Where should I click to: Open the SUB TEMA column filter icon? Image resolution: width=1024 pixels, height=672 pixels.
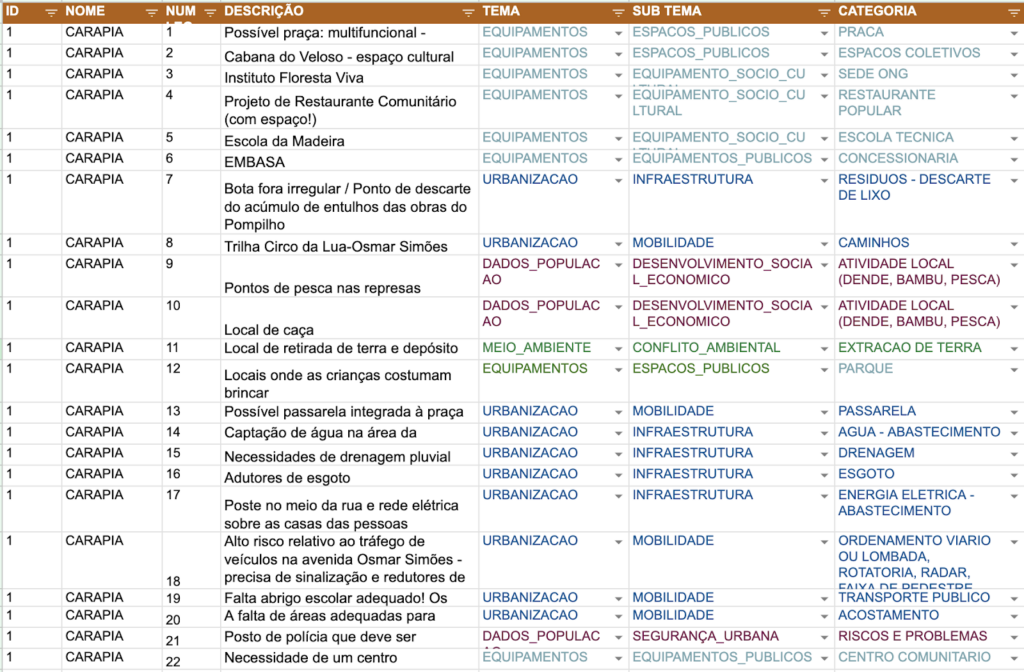point(824,12)
